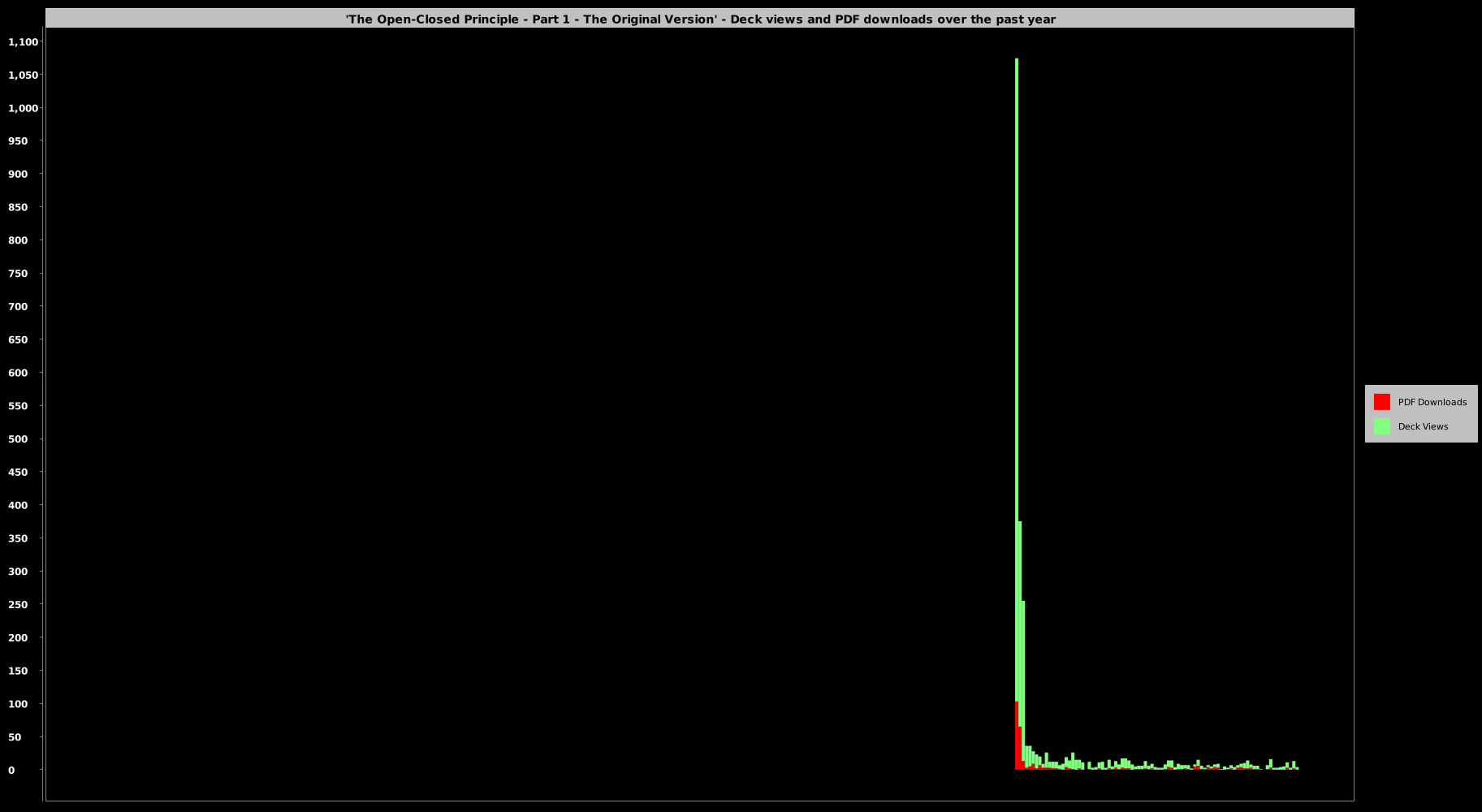This screenshot has width=1482, height=812.
Task: Click the green Deck Views legend swatch
Action: tap(1381, 426)
